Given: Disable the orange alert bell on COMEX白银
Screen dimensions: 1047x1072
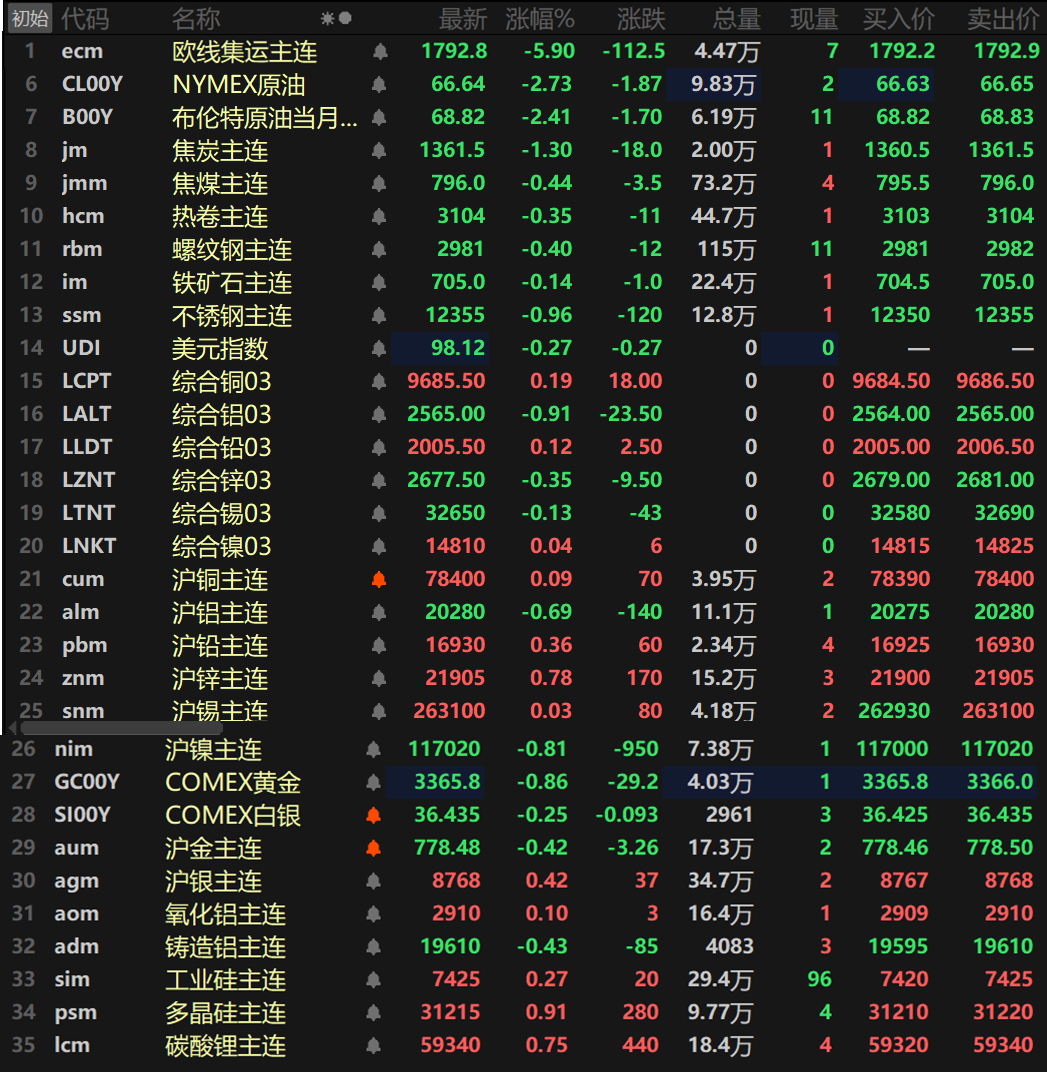Looking at the screenshot, I should (373, 816).
